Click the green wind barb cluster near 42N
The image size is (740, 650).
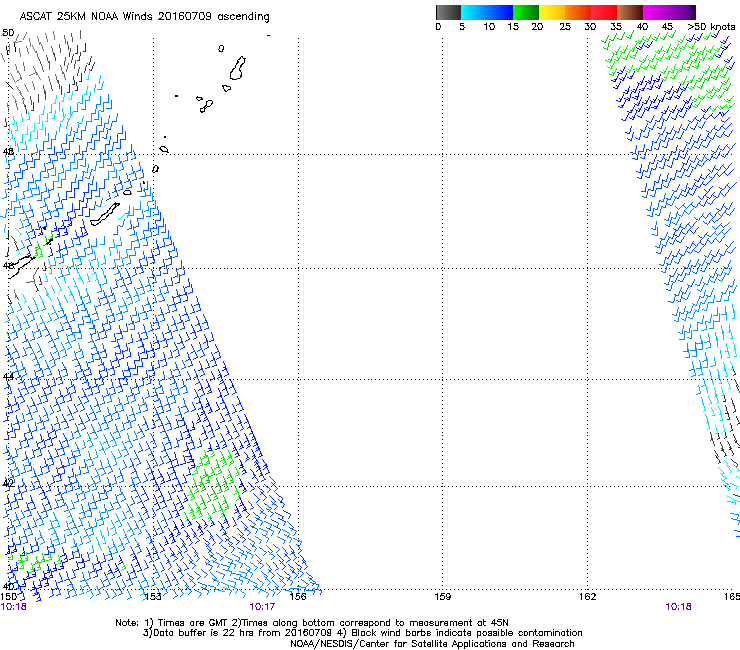pos(211,485)
